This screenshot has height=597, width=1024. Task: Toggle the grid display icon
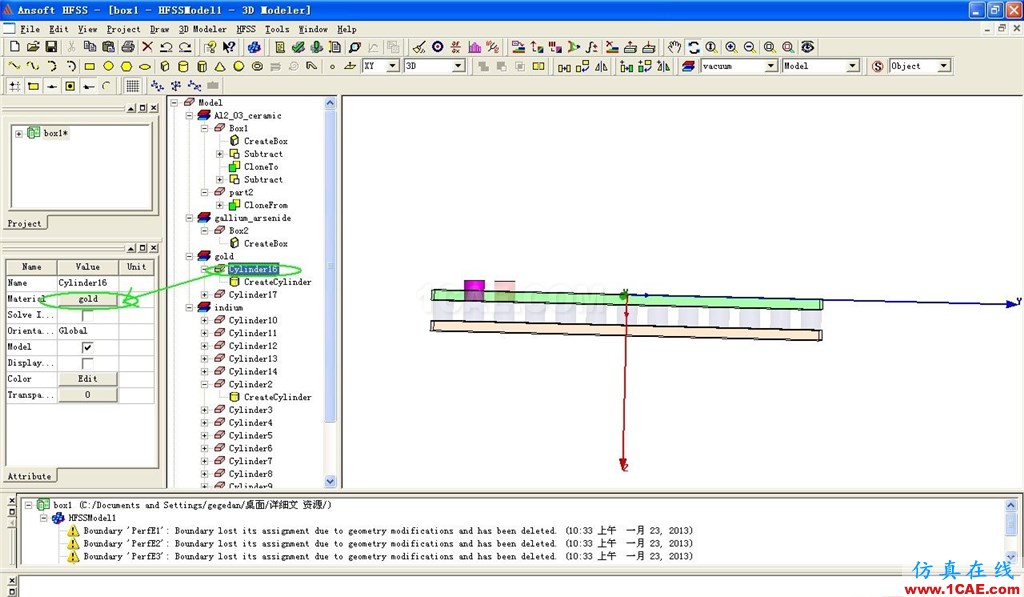coord(133,86)
